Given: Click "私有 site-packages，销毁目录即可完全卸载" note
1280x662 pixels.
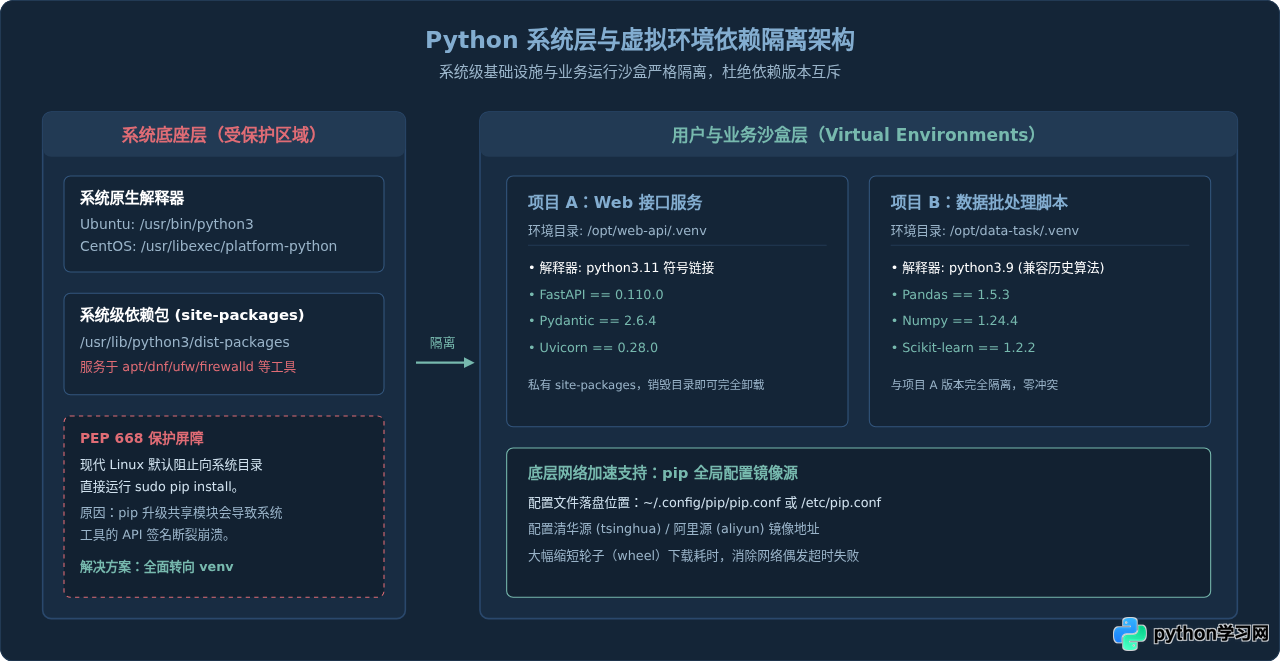Looking at the screenshot, I should click(646, 384).
